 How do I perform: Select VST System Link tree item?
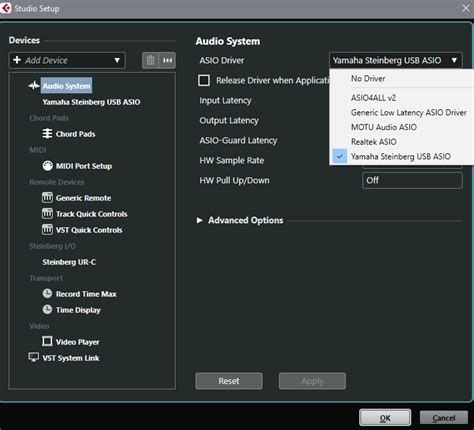coord(71,358)
